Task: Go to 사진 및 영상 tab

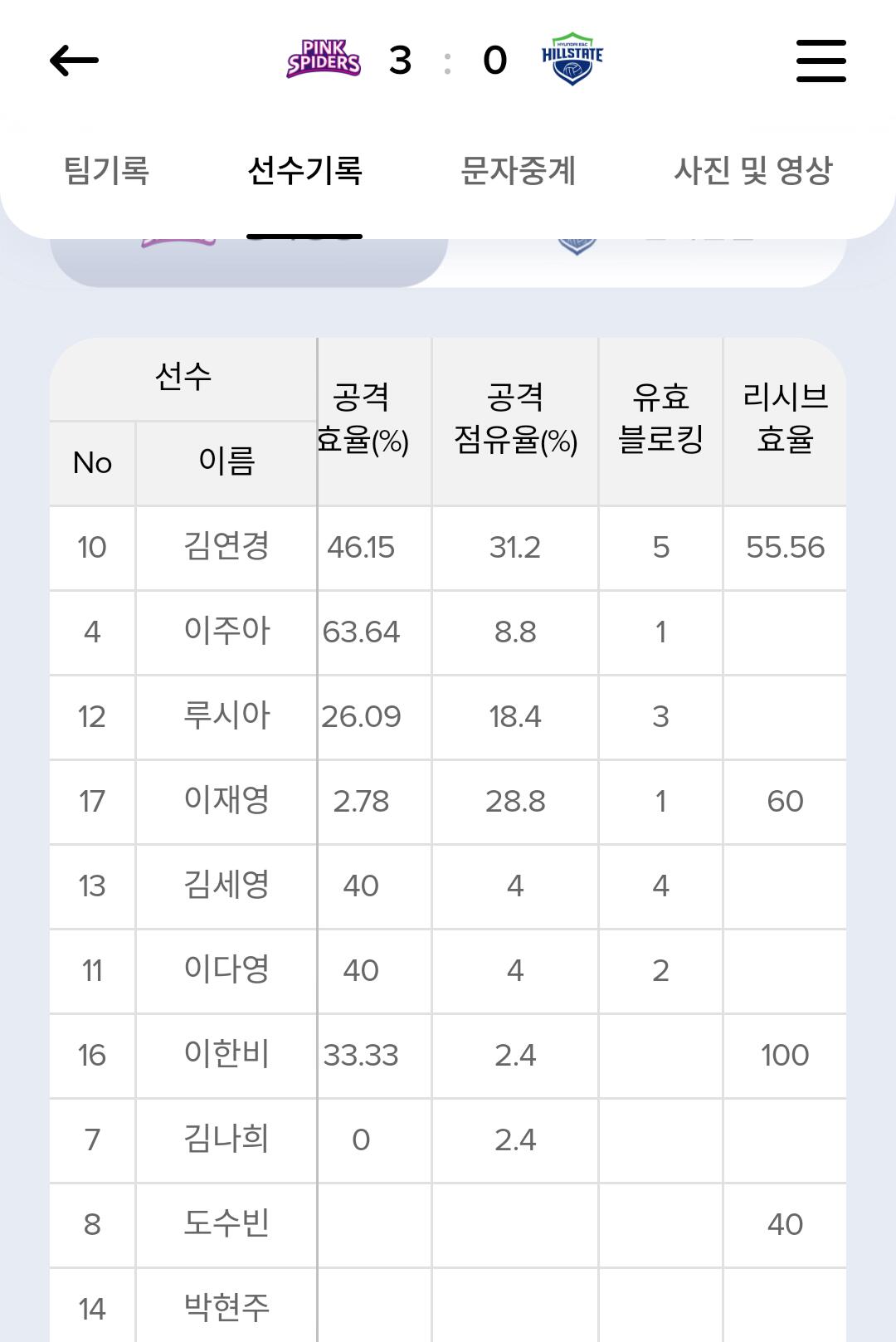Action: [752, 171]
